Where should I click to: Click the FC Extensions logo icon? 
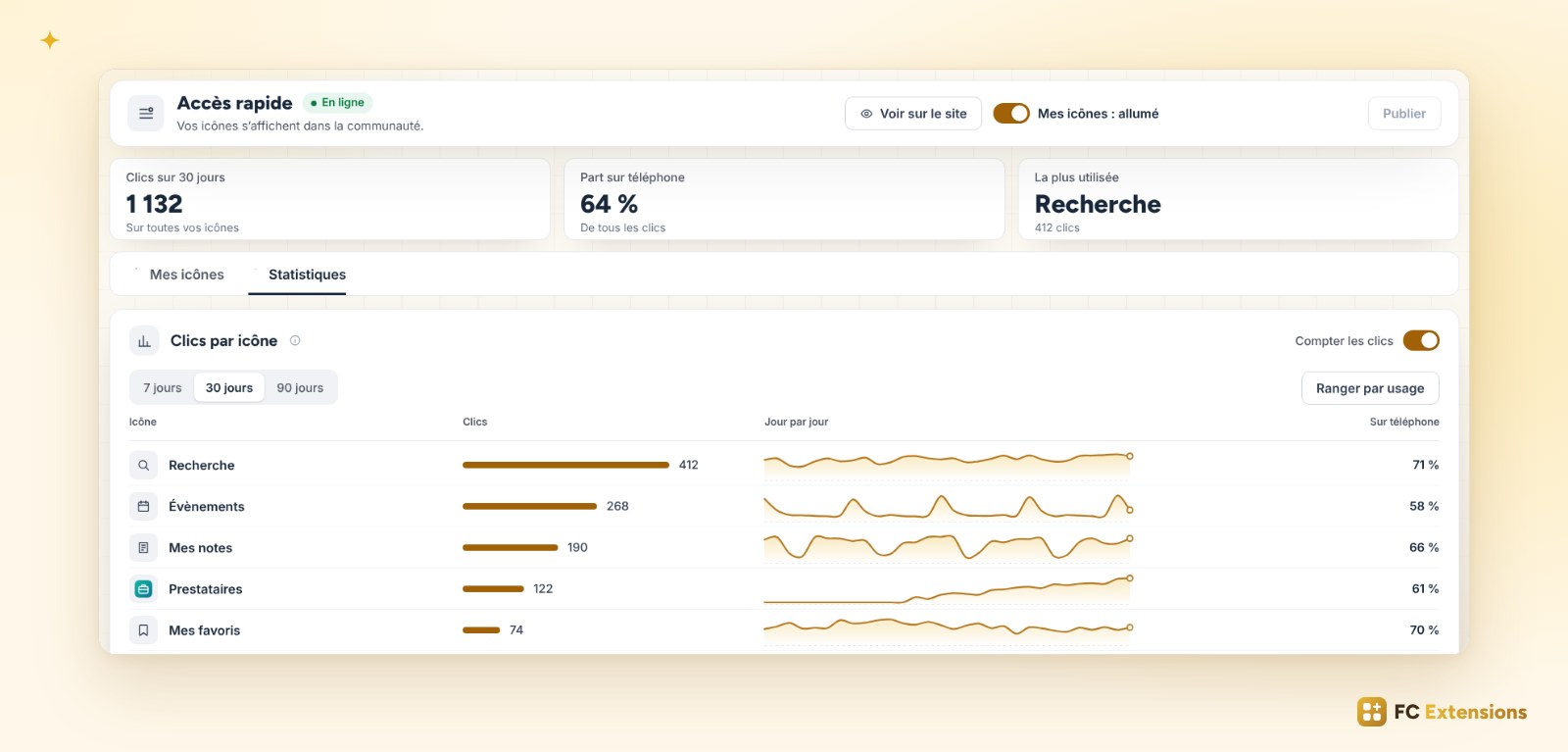(x=1372, y=712)
